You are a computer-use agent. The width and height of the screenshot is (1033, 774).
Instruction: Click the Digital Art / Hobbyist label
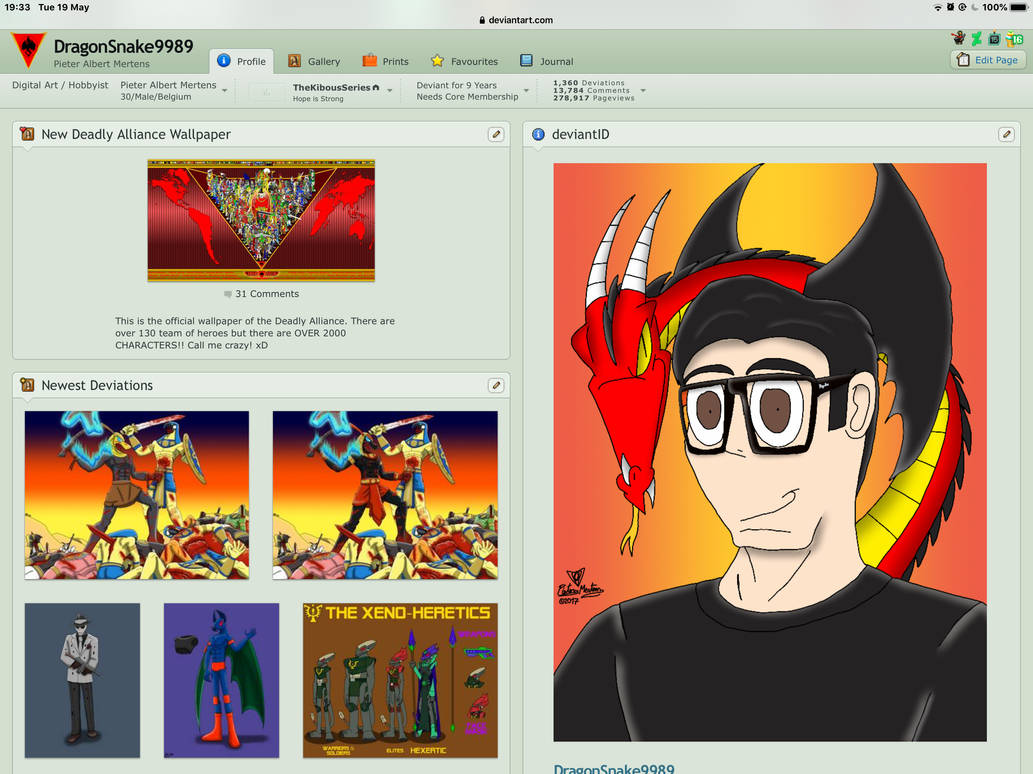click(60, 85)
